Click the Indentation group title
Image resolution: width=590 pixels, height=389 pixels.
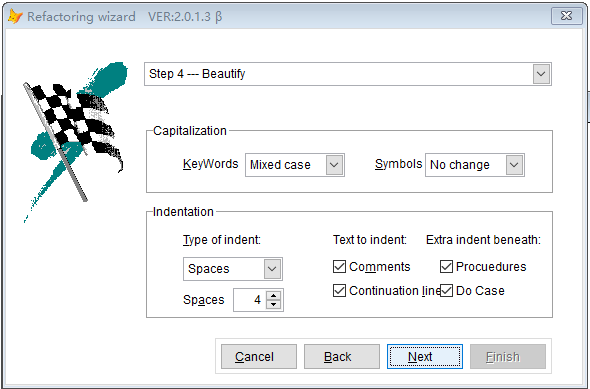[x=183, y=212]
